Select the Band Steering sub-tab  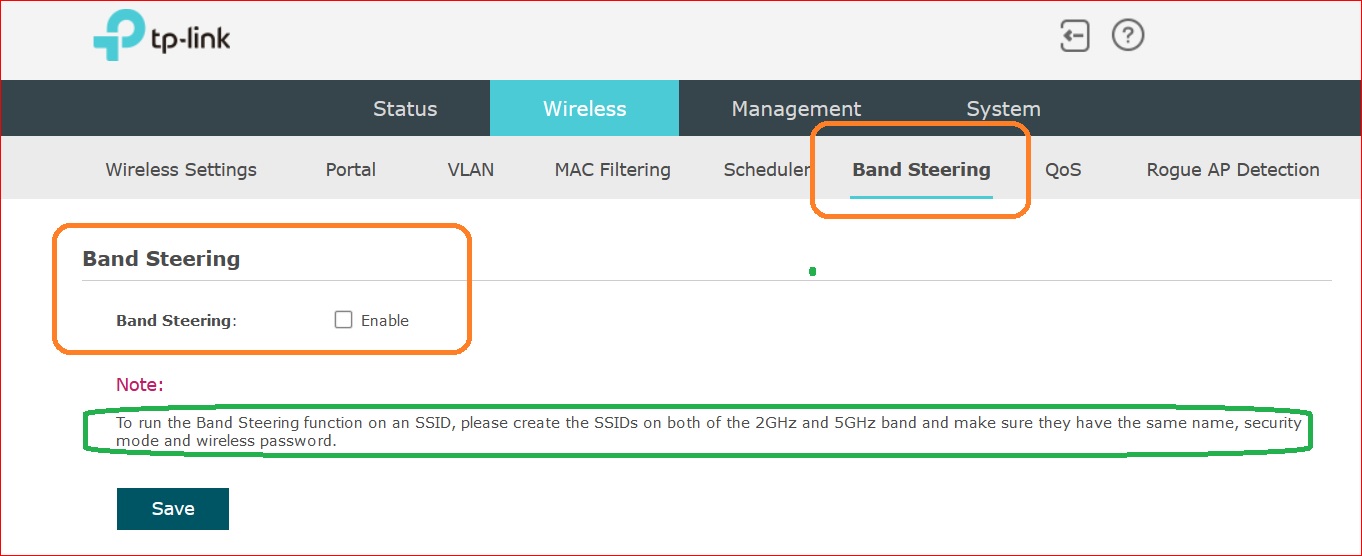click(x=921, y=170)
